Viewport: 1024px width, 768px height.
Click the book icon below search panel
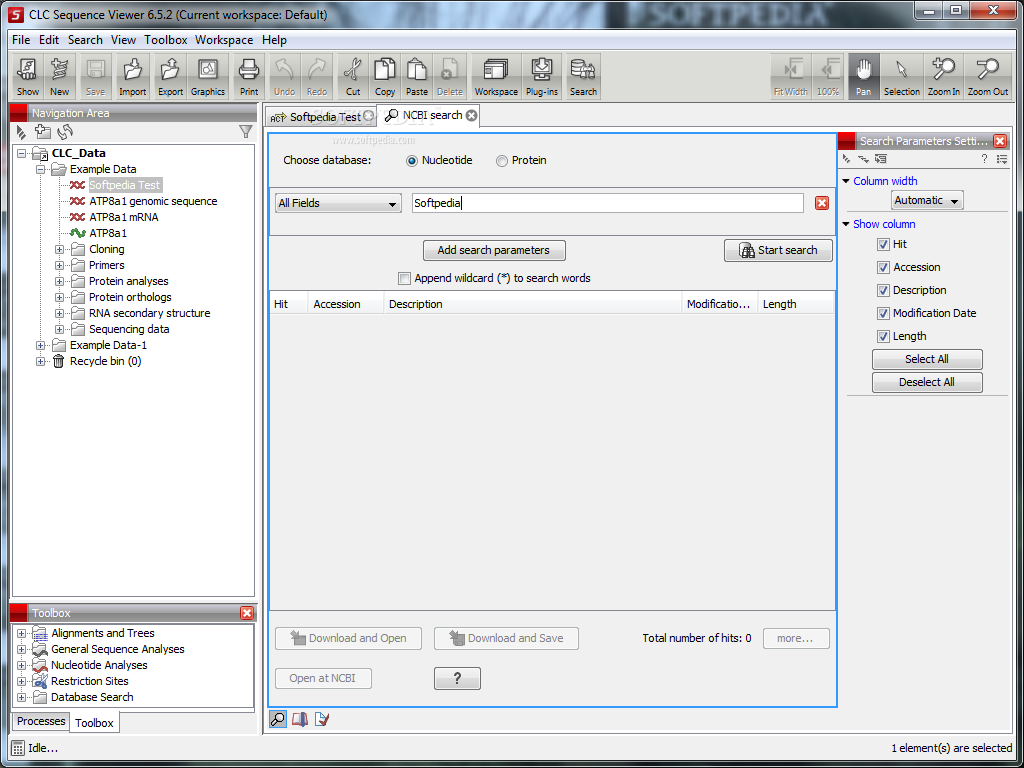coord(300,720)
